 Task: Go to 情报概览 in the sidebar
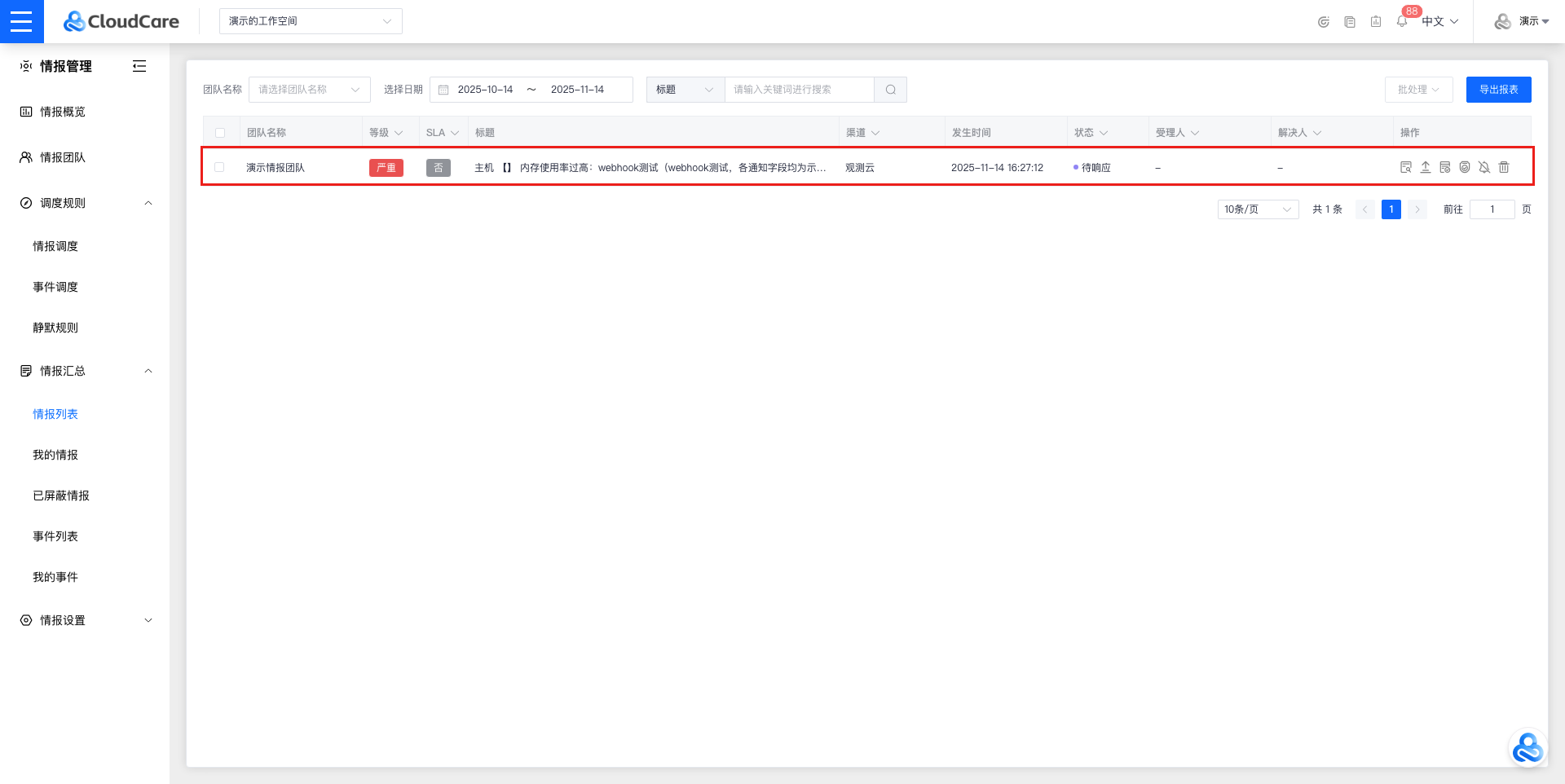[63, 112]
